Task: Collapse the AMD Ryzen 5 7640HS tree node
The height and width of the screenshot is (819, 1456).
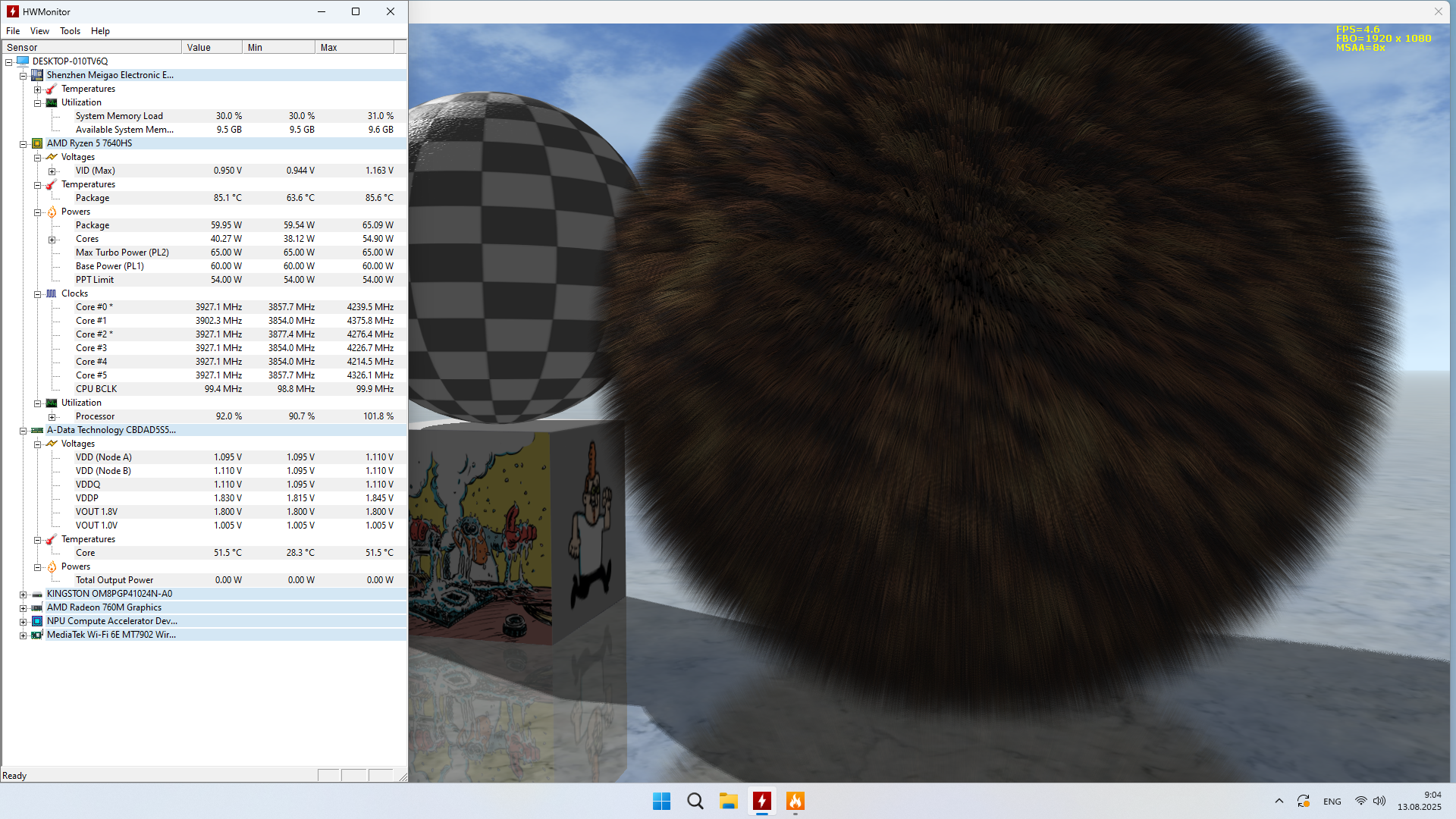Action: click(24, 144)
